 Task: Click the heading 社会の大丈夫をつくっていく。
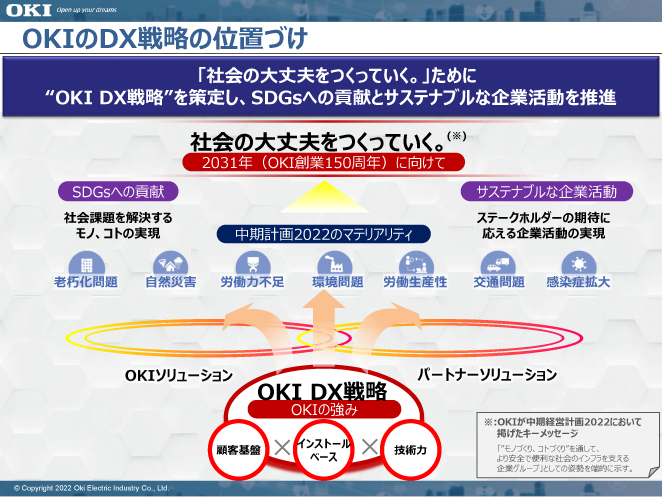coord(317,142)
